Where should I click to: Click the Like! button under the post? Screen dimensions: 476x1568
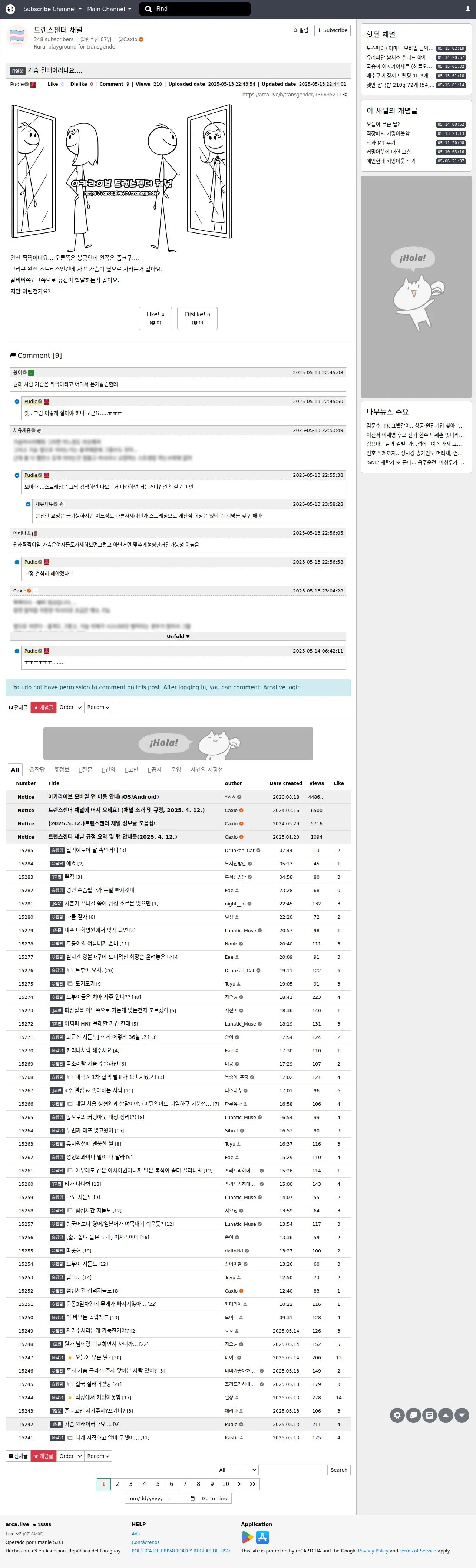pos(155,318)
